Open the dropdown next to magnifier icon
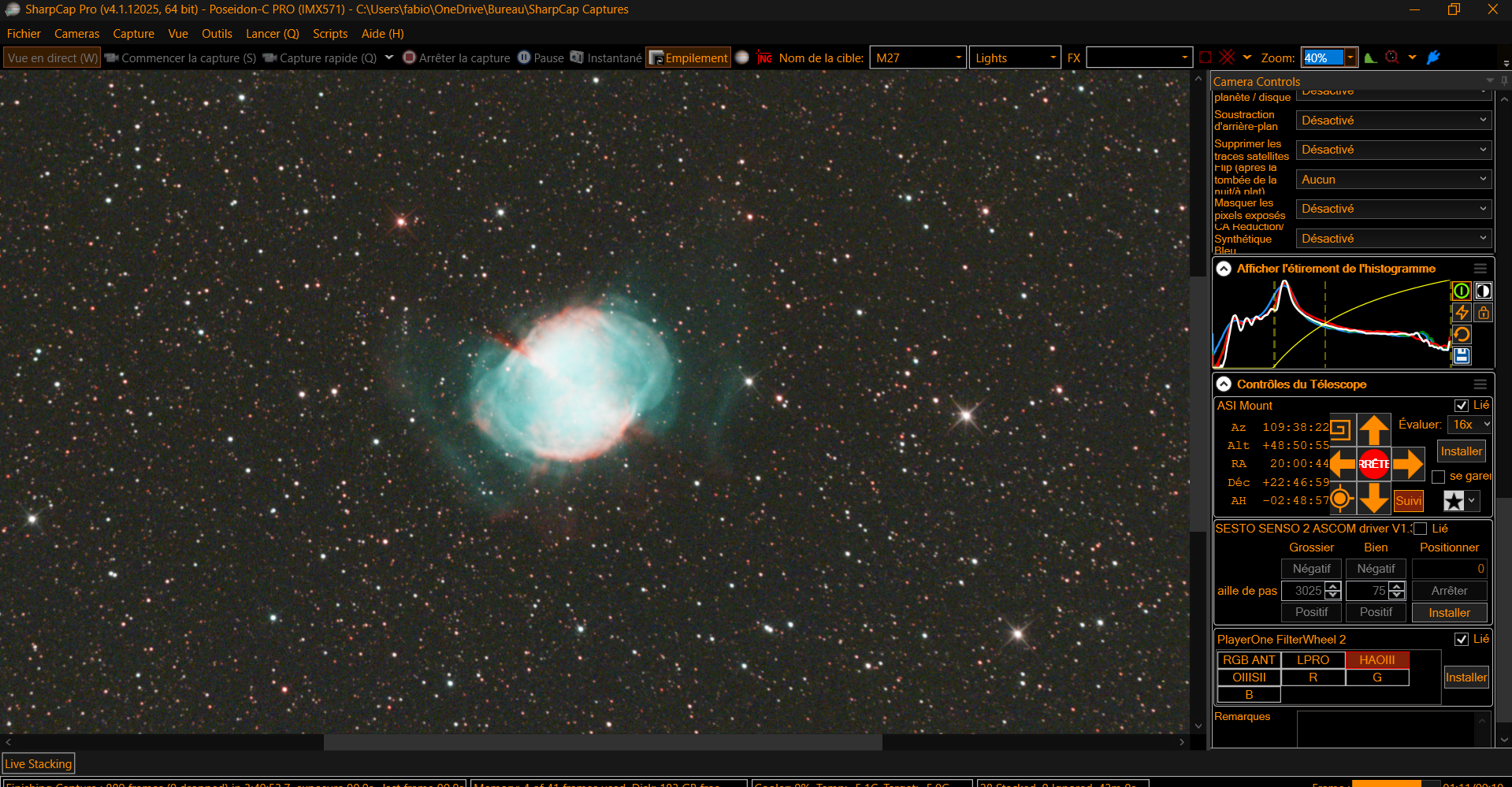Image resolution: width=1512 pixels, height=787 pixels. click(1413, 57)
